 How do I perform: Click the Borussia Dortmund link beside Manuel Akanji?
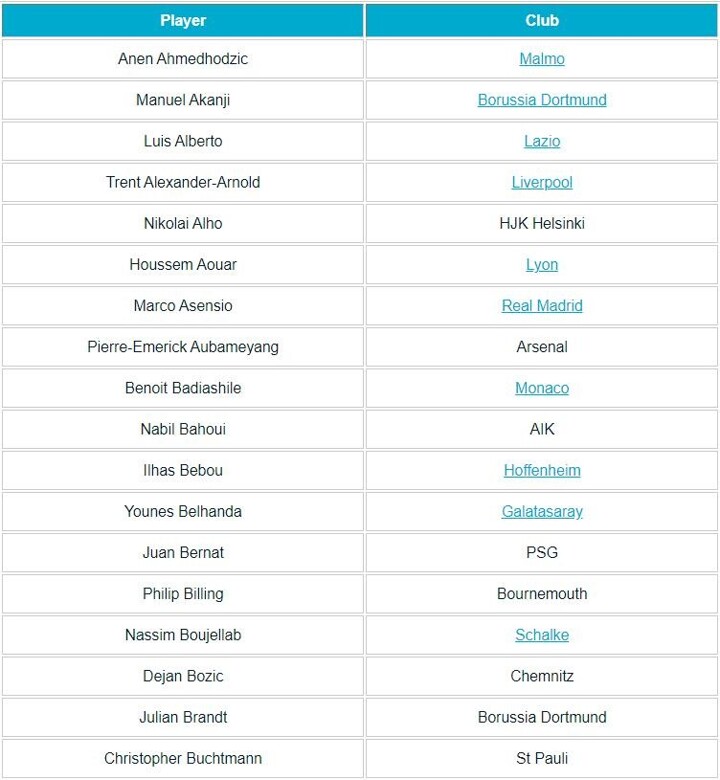pyautogui.click(x=542, y=100)
